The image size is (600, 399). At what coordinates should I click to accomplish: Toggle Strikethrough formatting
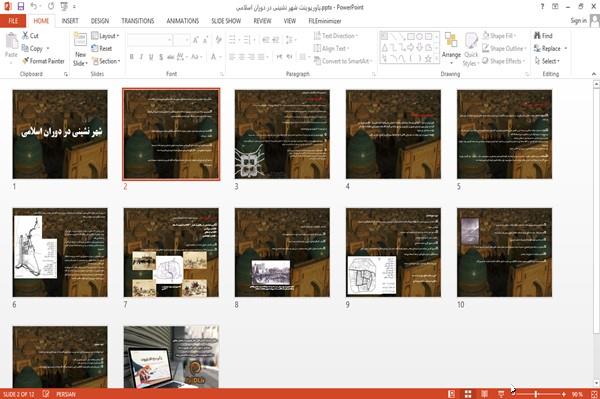[x=170, y=57]
